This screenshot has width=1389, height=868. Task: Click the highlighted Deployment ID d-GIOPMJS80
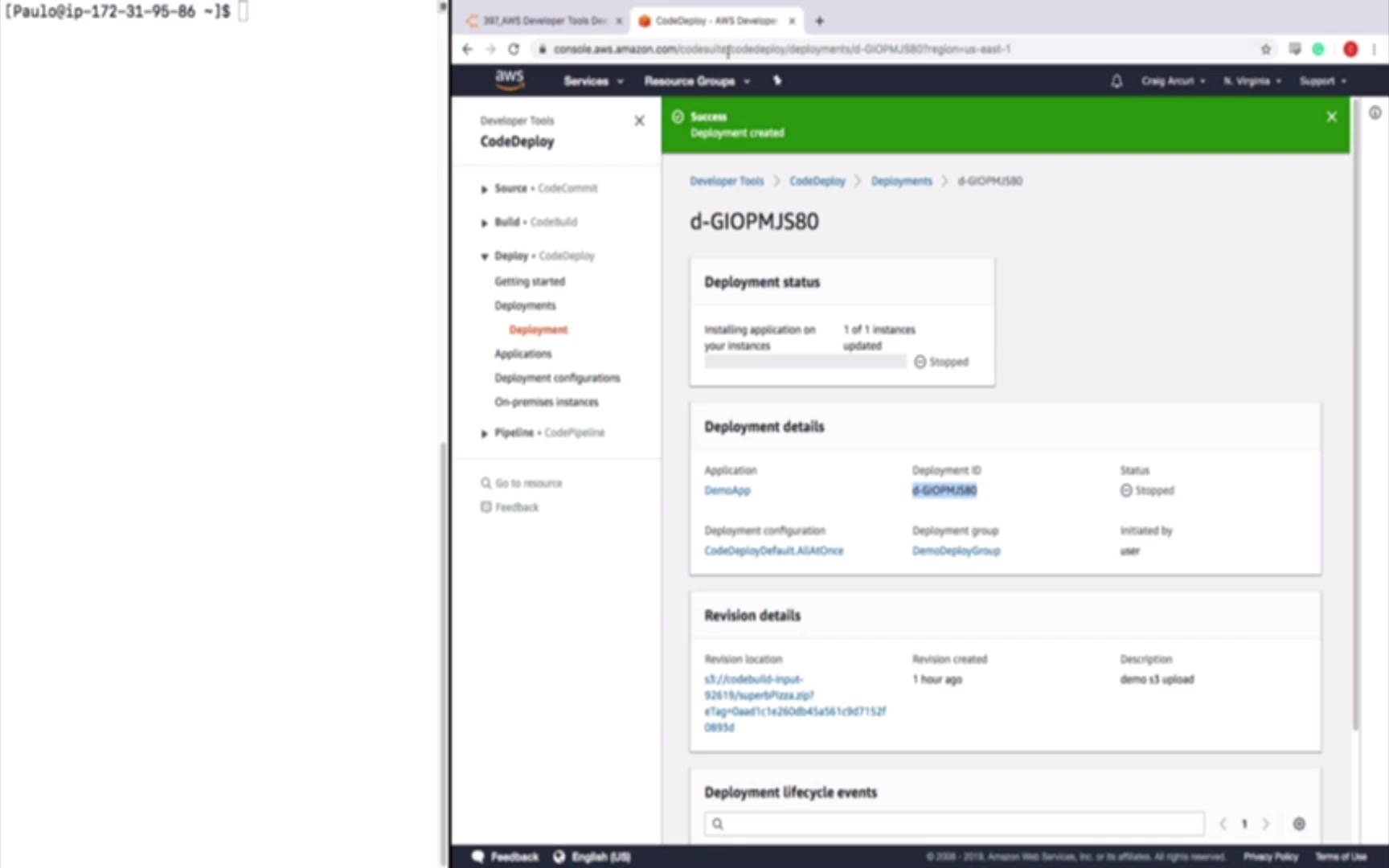[944, 490]
